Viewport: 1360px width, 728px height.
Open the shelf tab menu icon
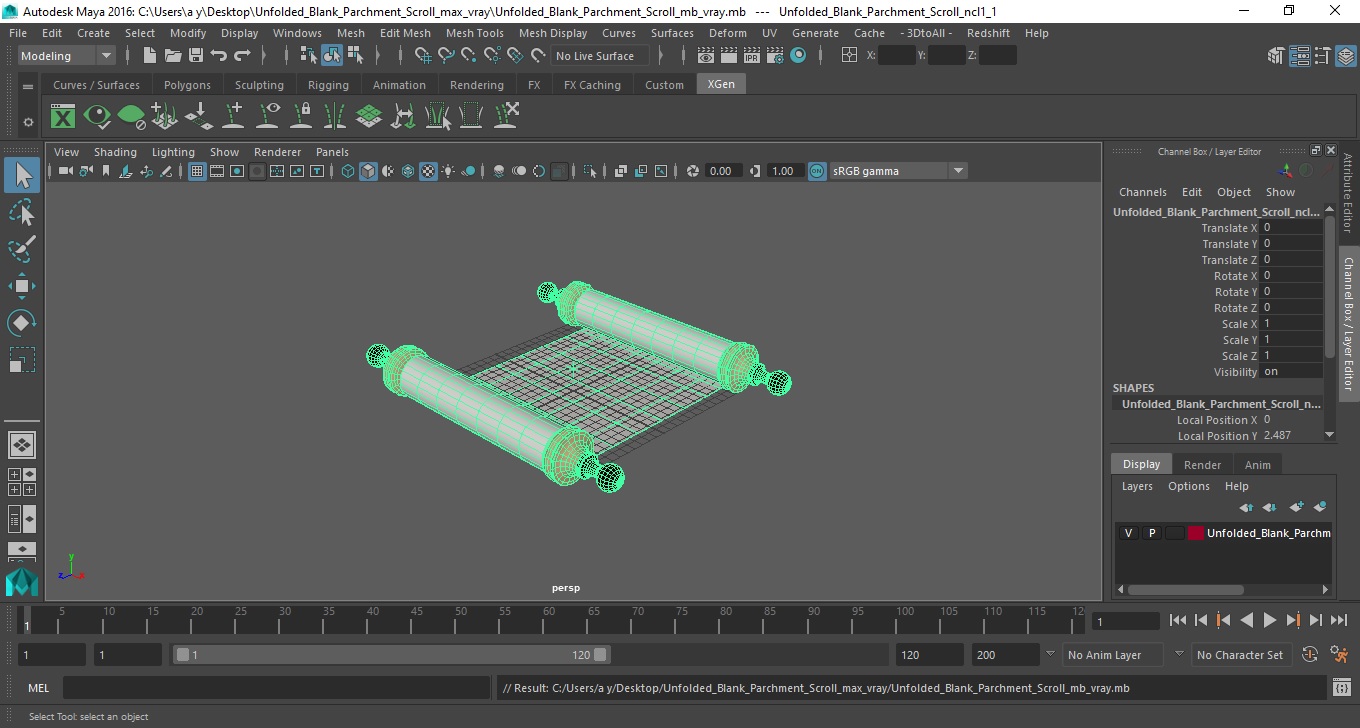(28, 88)
